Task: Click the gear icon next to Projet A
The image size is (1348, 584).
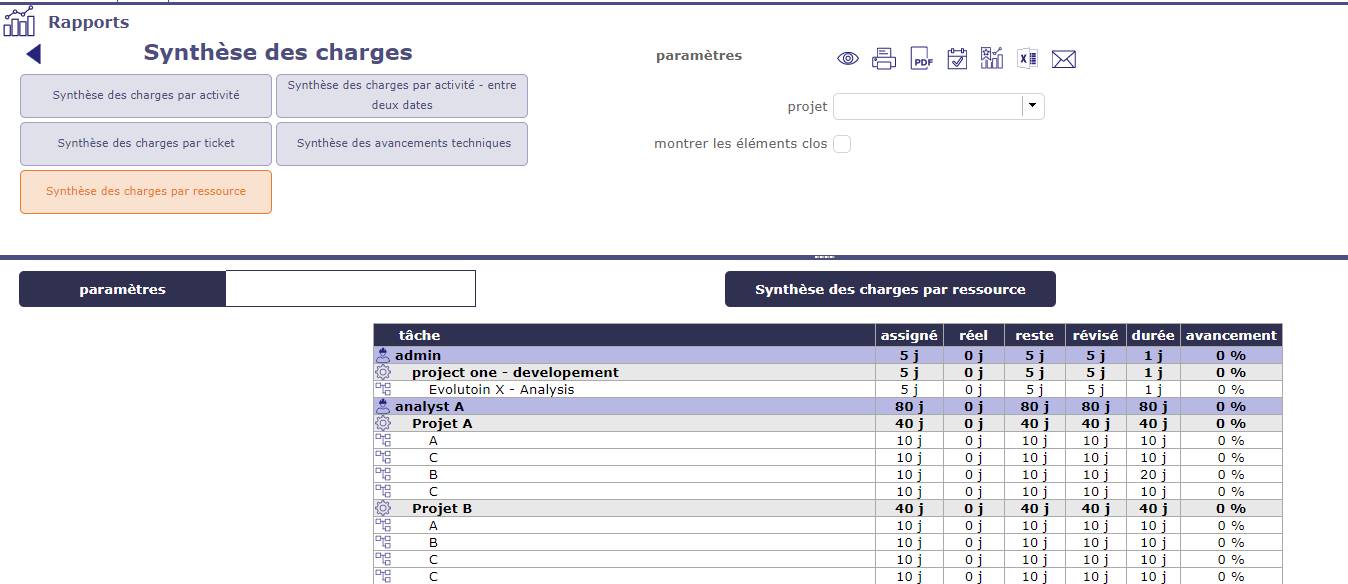Action: (382, 423)
